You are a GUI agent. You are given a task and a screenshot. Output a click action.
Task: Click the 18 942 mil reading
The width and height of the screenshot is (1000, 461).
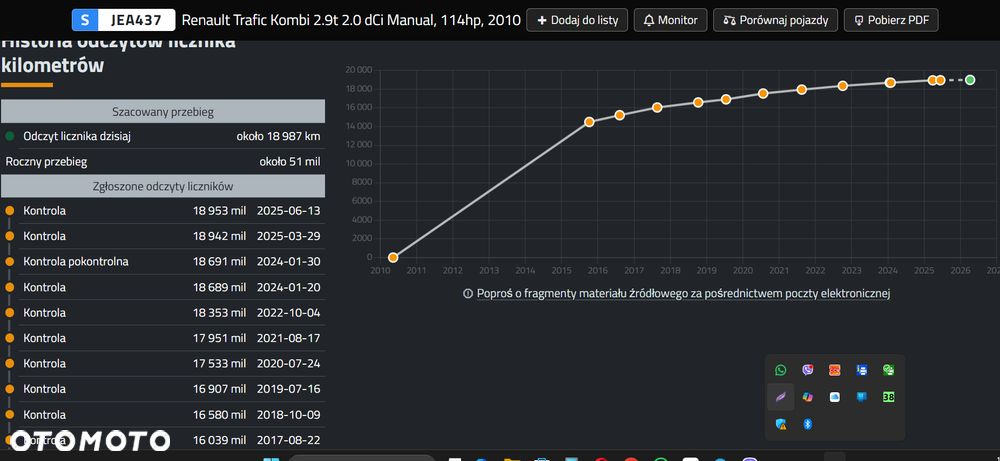pos(219,236)
